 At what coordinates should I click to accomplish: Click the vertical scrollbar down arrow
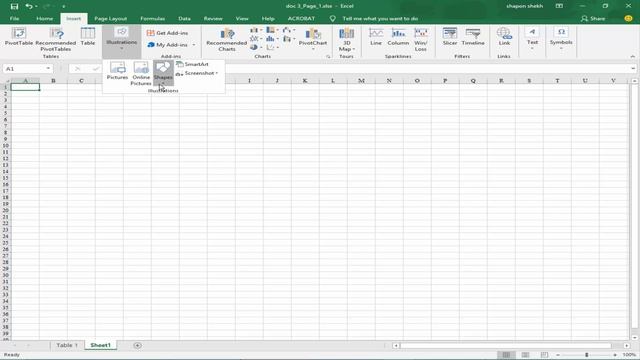pos(634,338)
